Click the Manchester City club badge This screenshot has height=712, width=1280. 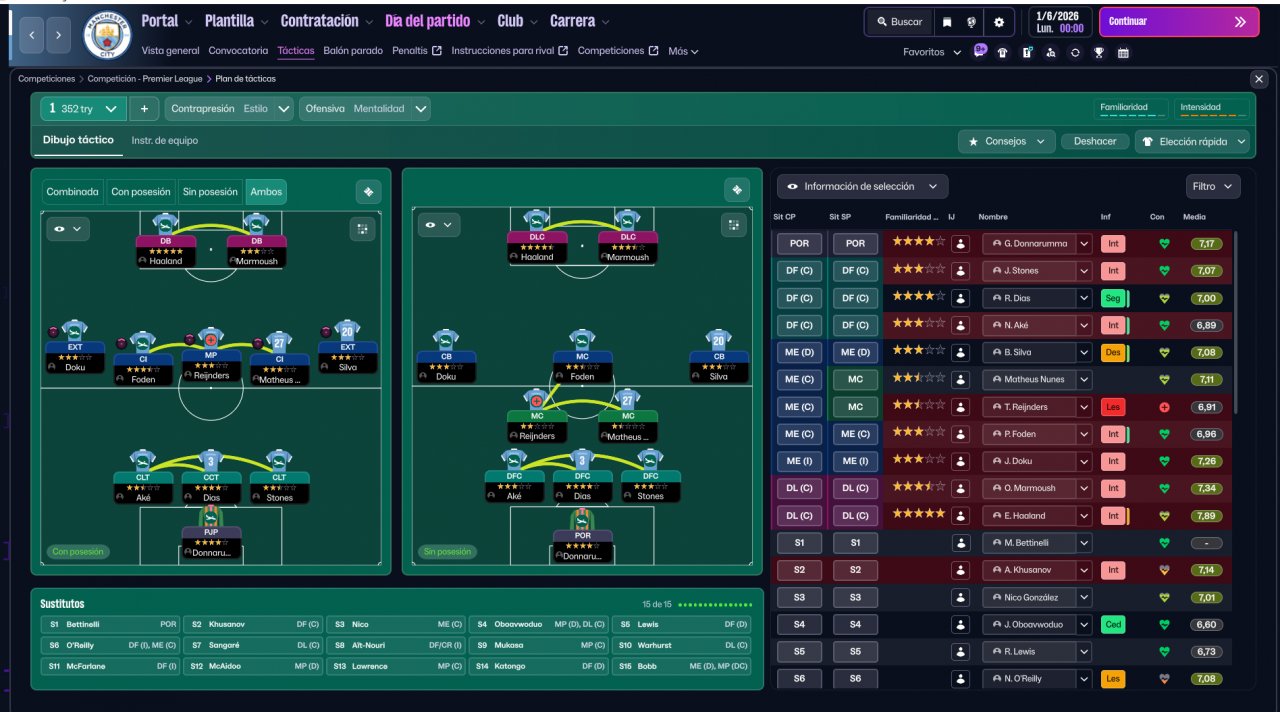(107, 35)
